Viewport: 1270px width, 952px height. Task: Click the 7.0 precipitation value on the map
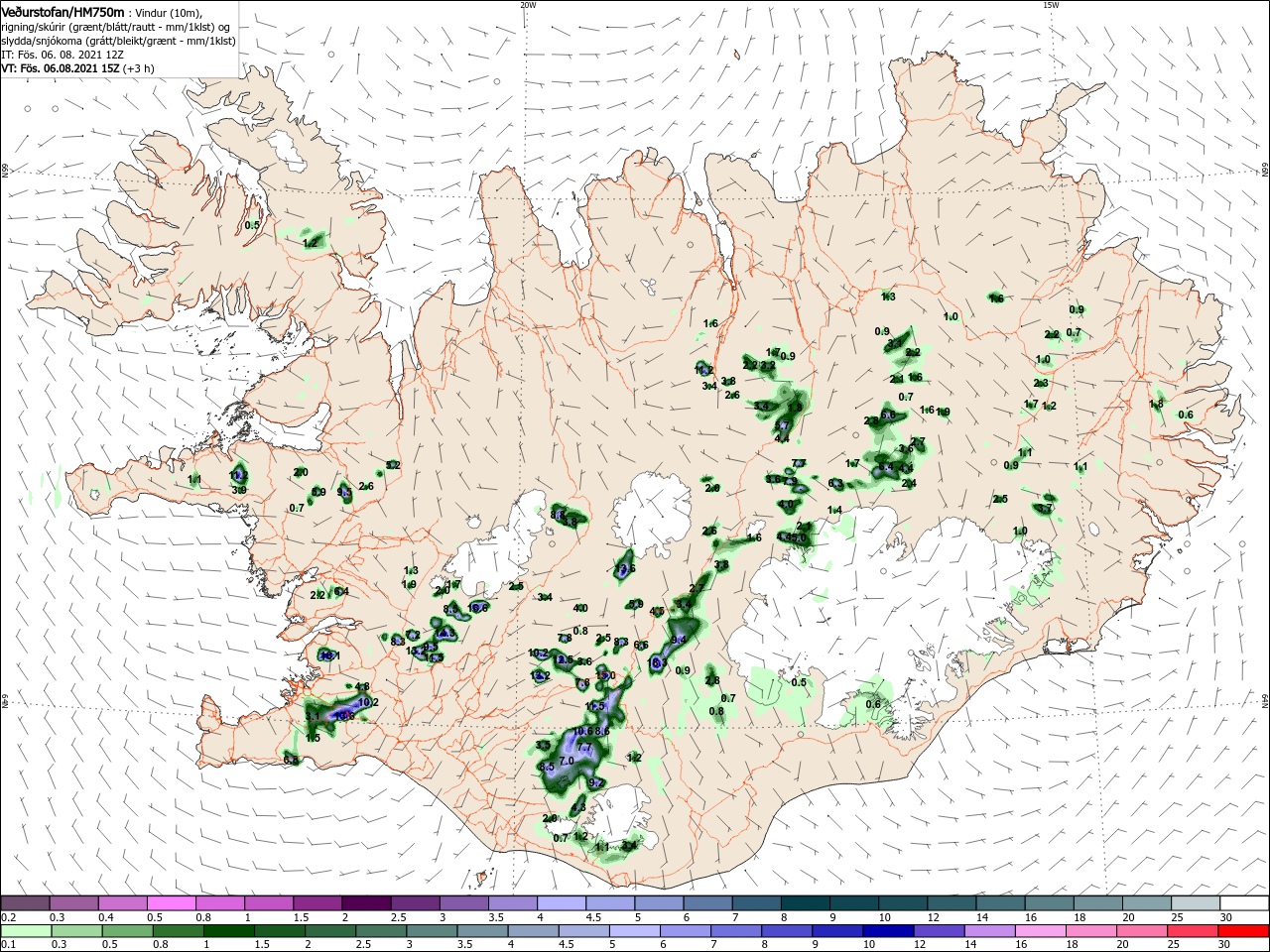(567, 761)
